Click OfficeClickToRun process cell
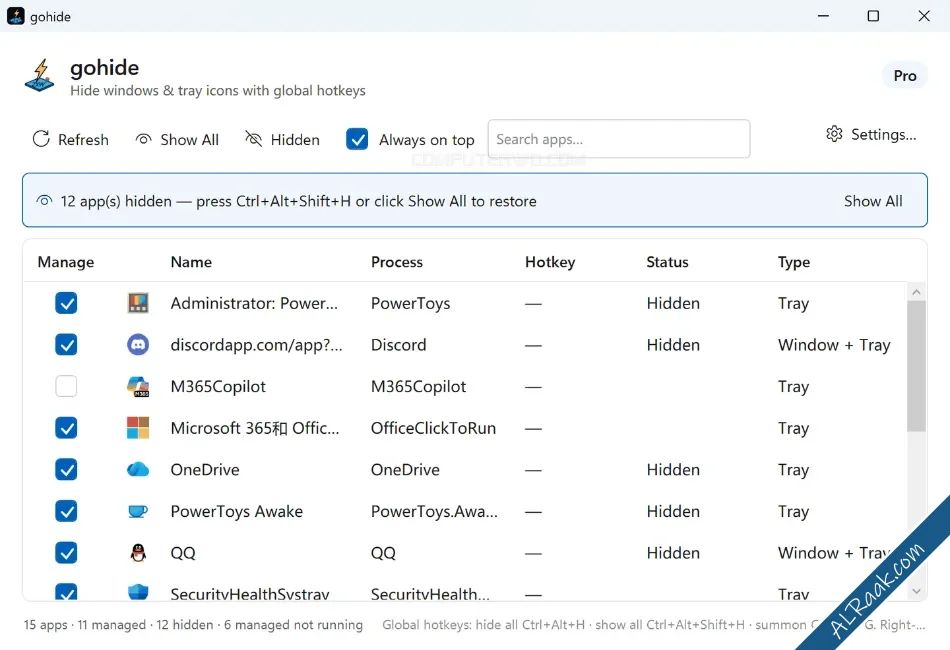This screenshot has width=950, height=650. tap(433, 428)
